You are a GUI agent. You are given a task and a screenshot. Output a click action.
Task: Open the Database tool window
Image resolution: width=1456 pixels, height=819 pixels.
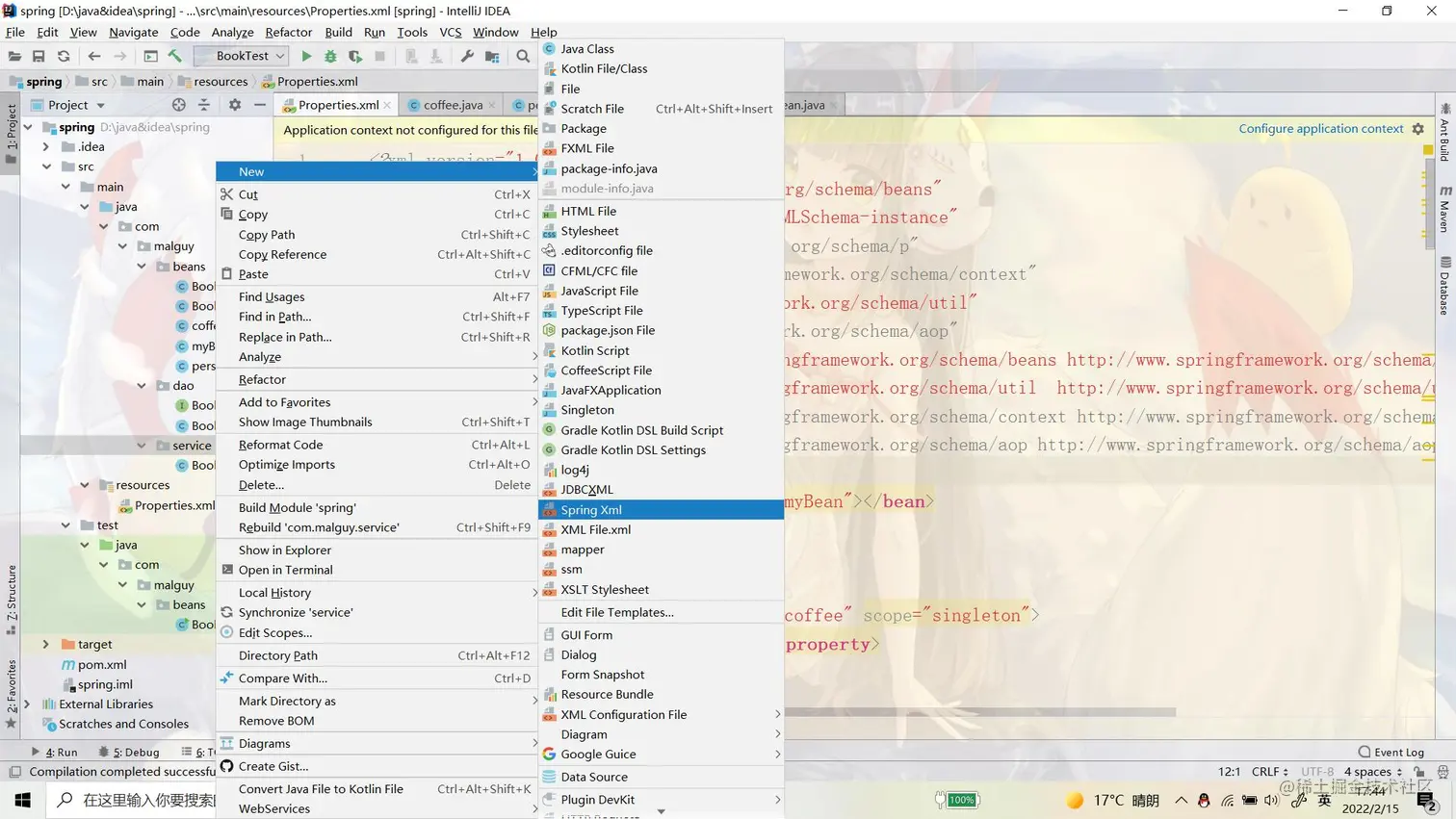pyautogui.click(x=1444, y=286)
